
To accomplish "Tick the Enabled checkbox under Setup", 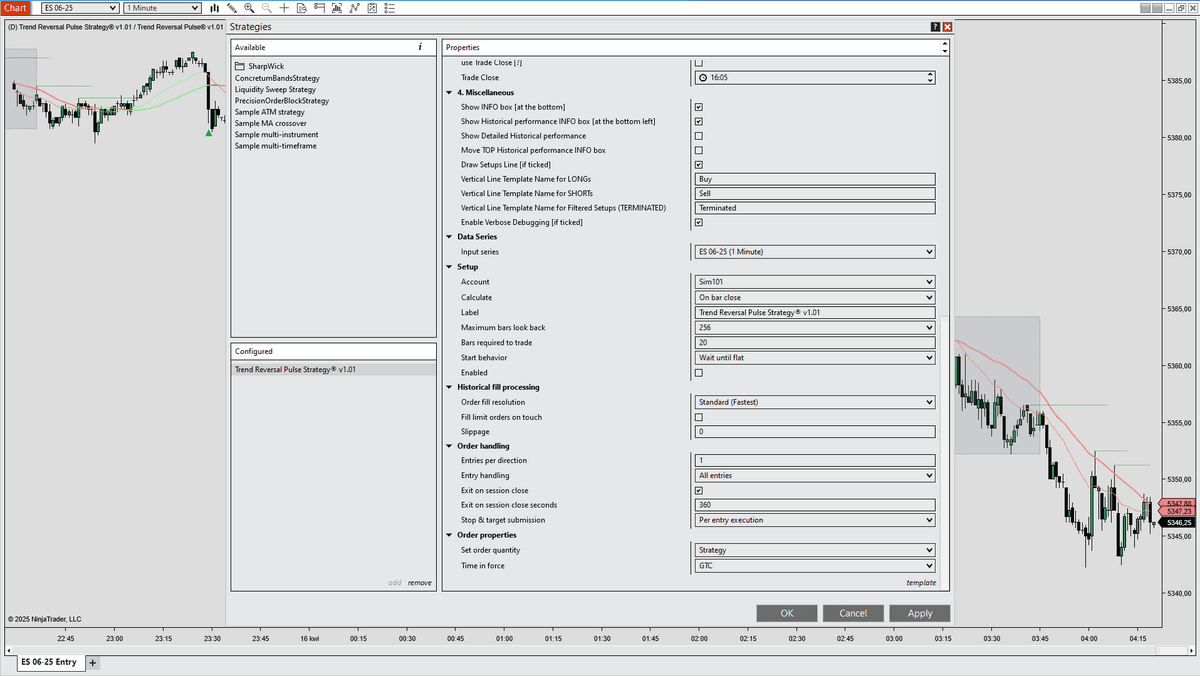I will (x=698, y=373).
